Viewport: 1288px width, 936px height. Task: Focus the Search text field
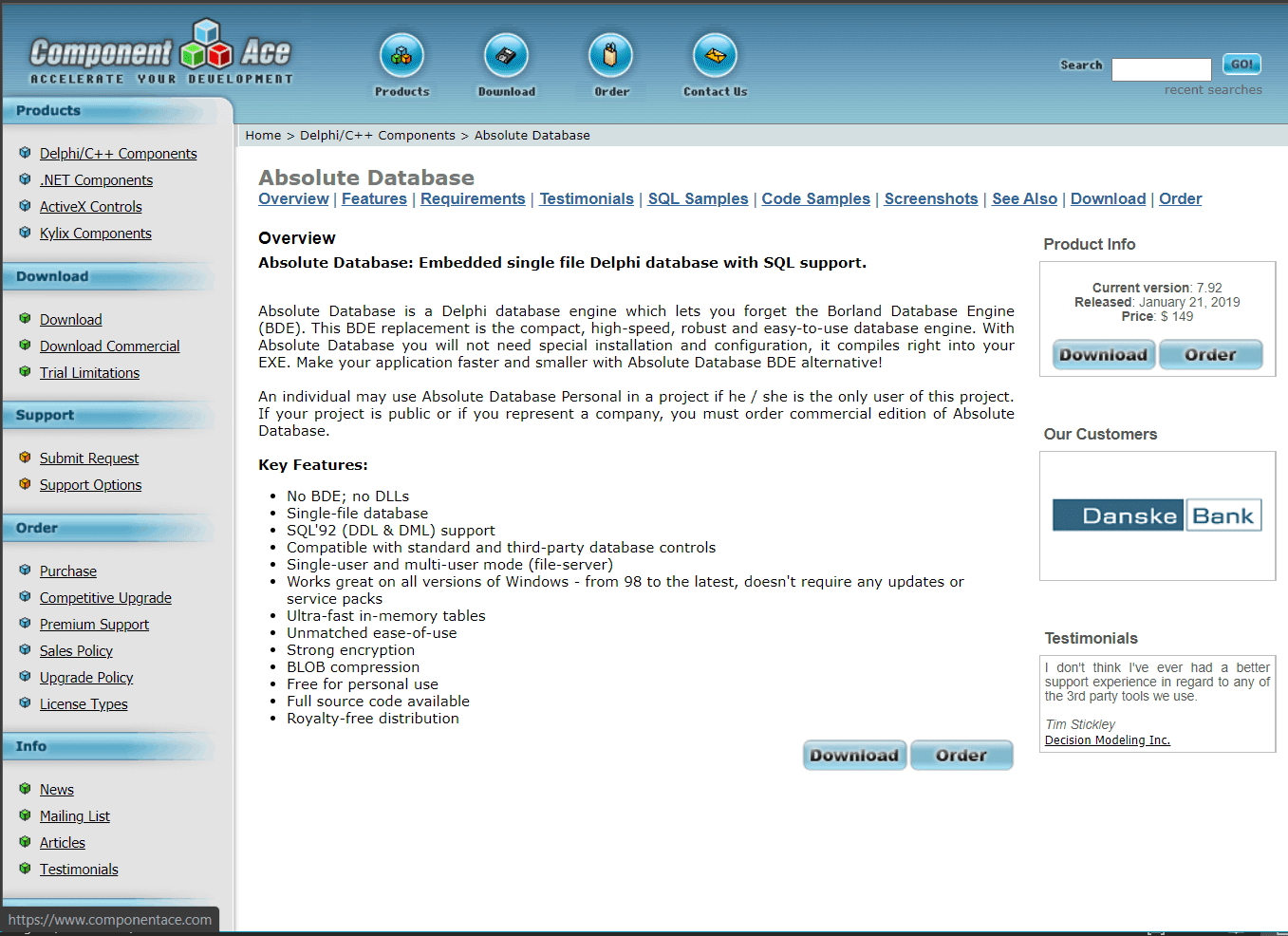point(1162,69)
